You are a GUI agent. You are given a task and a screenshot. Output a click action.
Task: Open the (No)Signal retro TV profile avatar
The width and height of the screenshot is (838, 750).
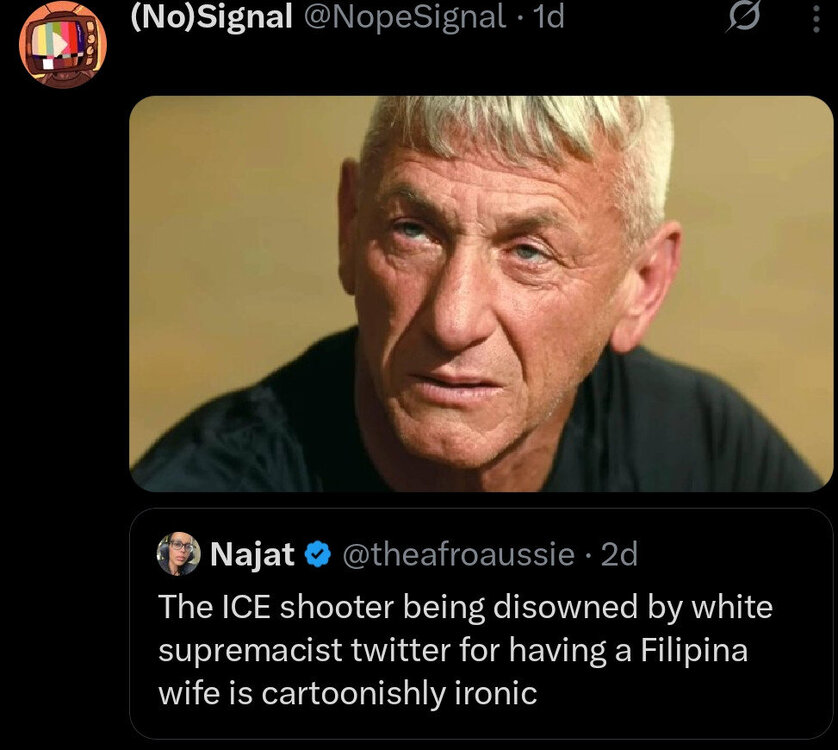click(x=62, y=45)
